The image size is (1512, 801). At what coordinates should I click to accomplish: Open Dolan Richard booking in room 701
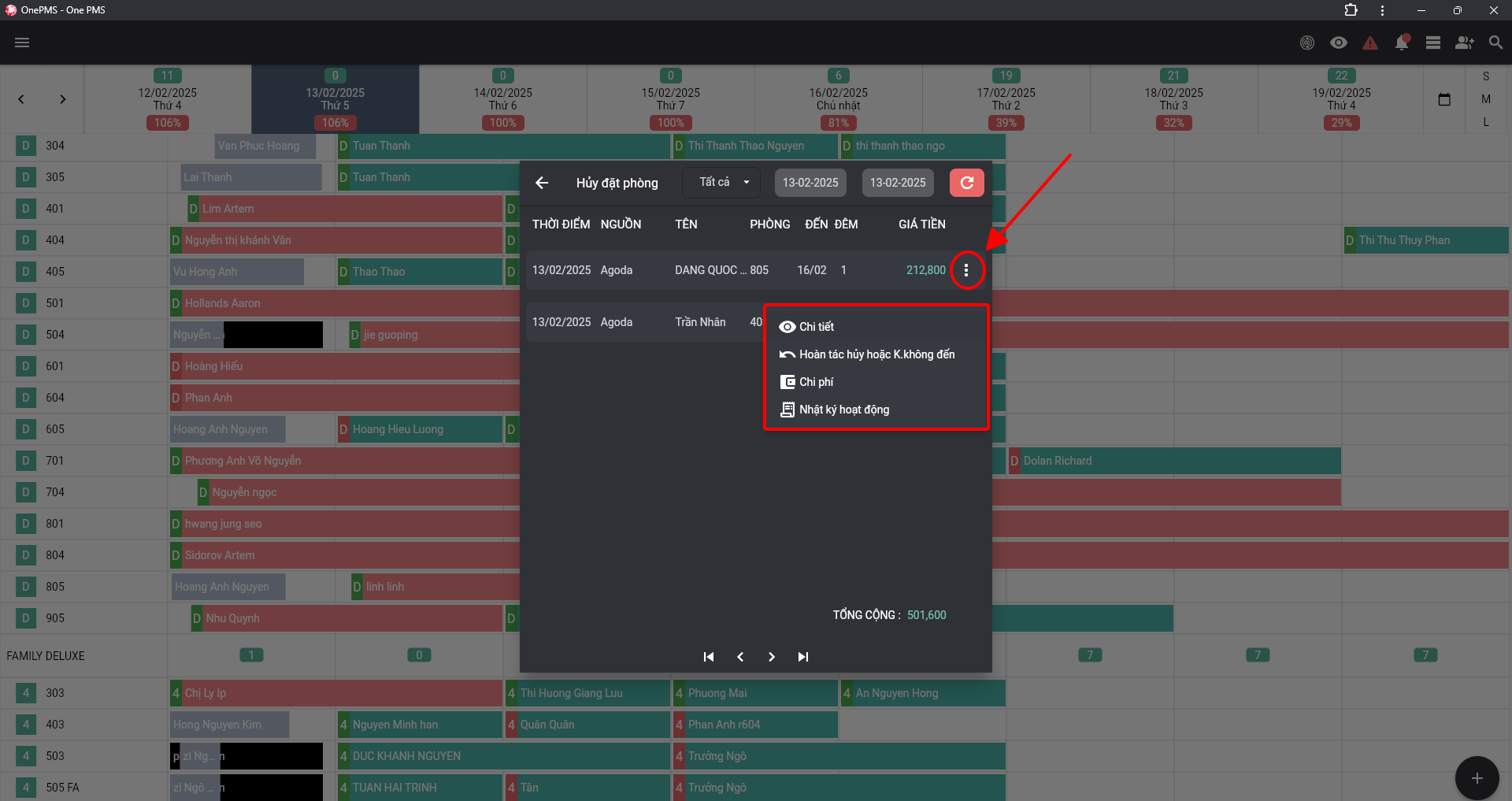coord(1175,461)
